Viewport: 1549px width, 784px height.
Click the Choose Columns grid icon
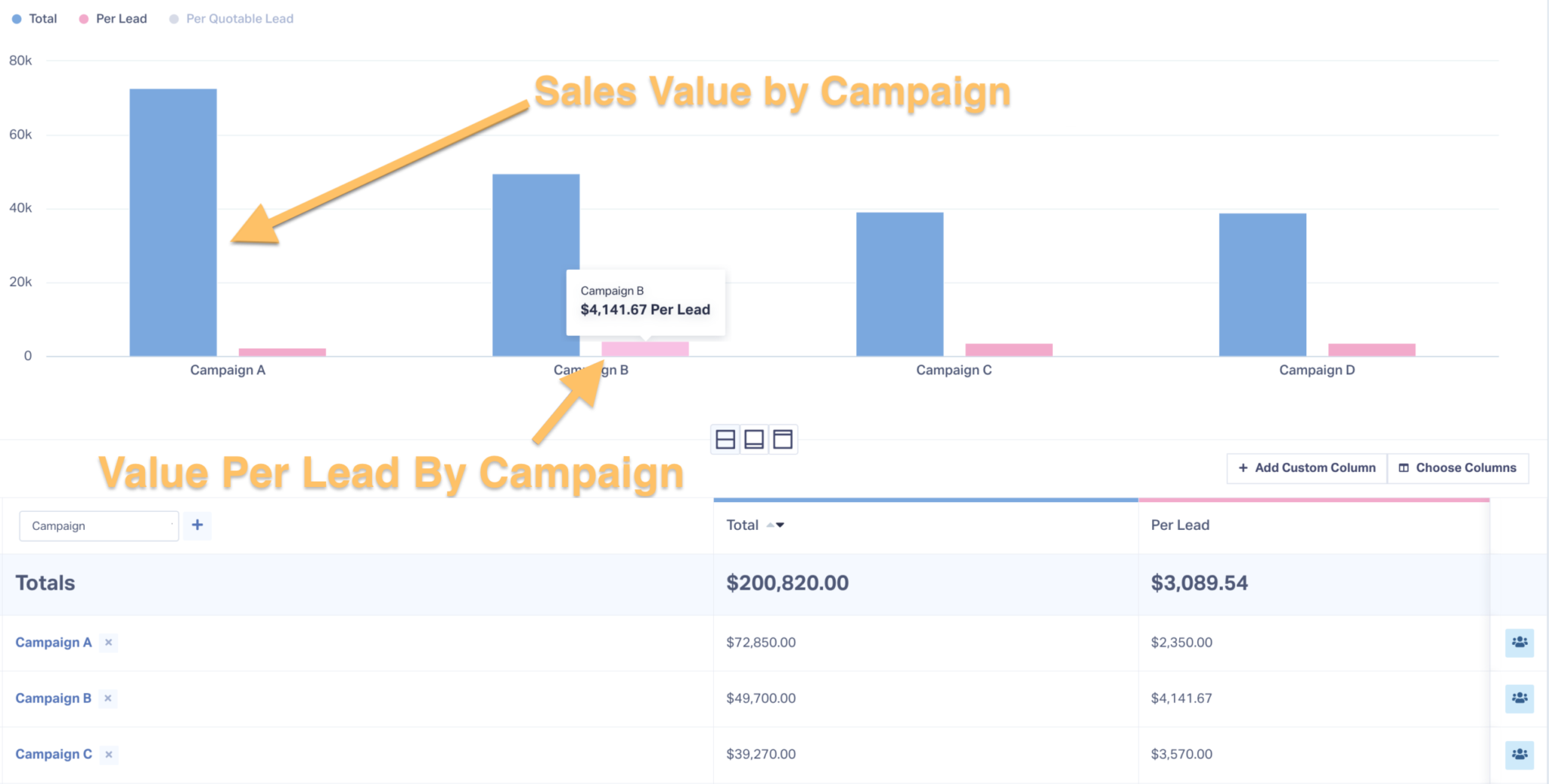[1404, 467]
